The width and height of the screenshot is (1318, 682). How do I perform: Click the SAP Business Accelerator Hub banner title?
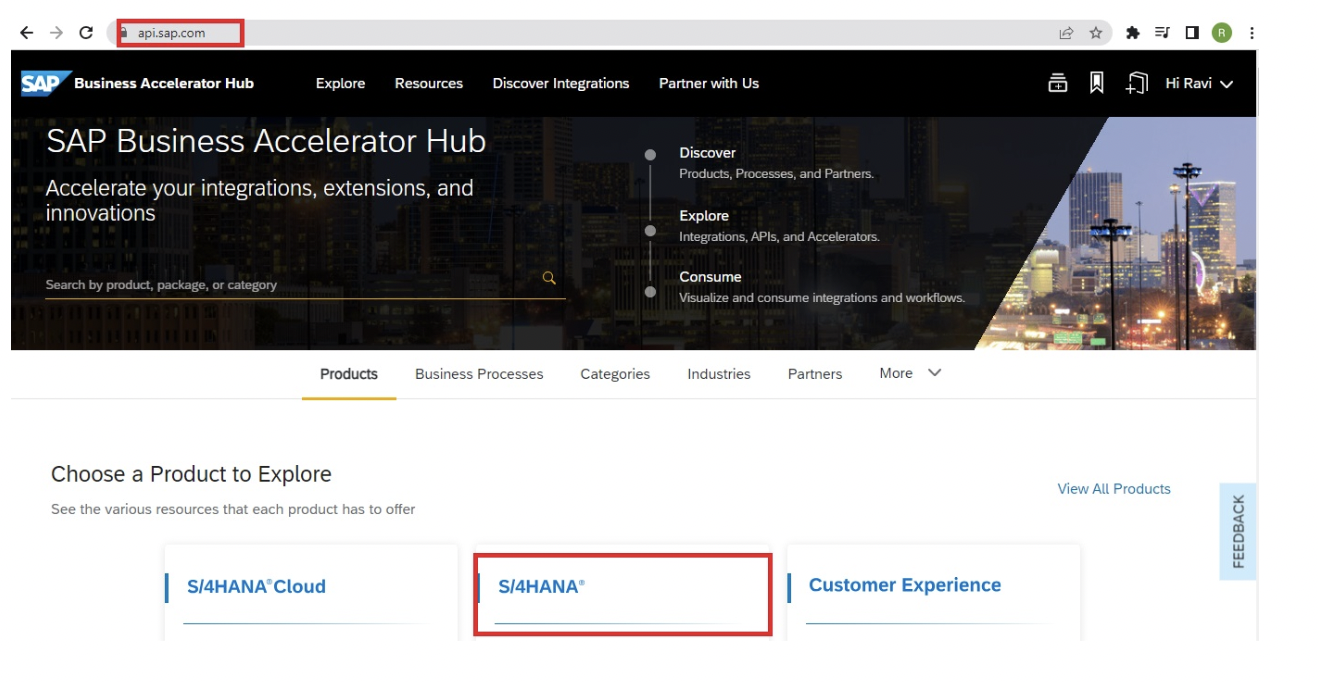(266, 141)
